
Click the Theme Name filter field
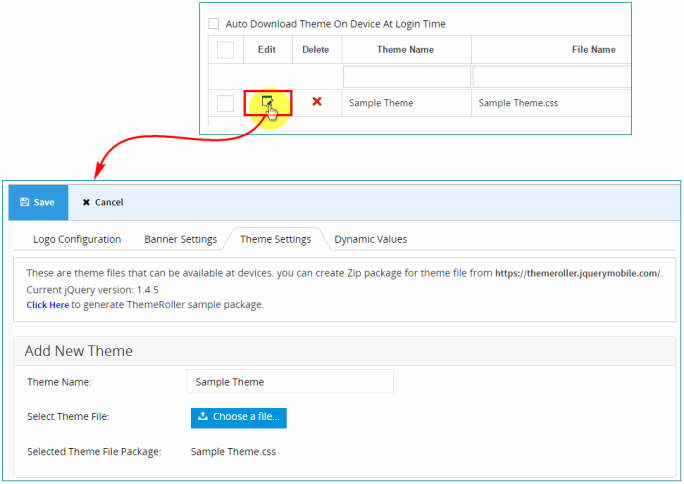(407, 77)
